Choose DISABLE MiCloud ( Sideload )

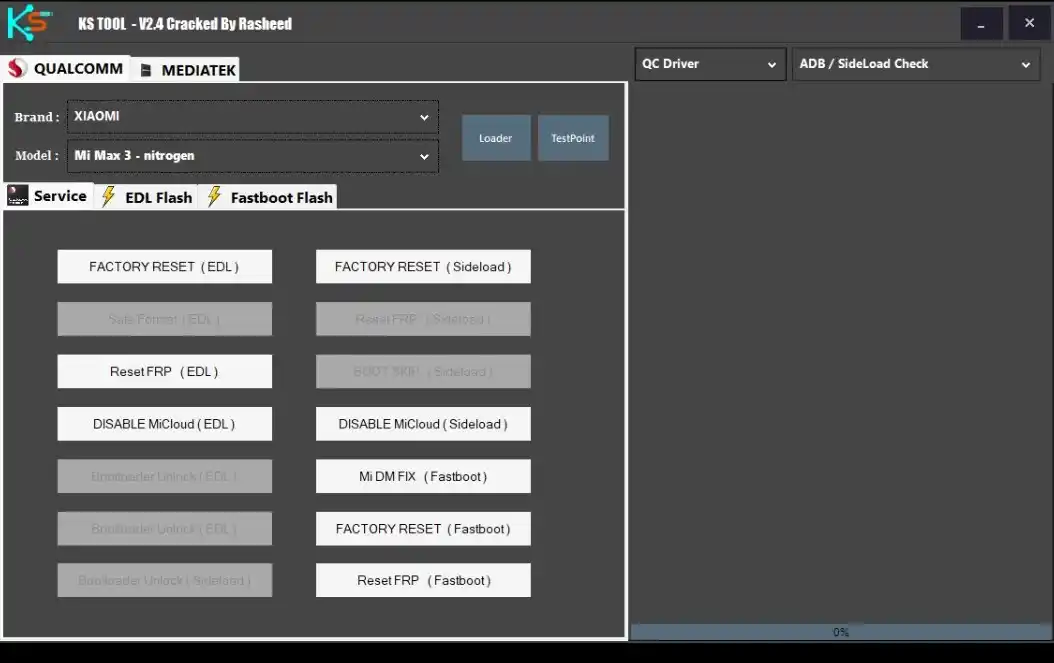click(x=423, y=424)
